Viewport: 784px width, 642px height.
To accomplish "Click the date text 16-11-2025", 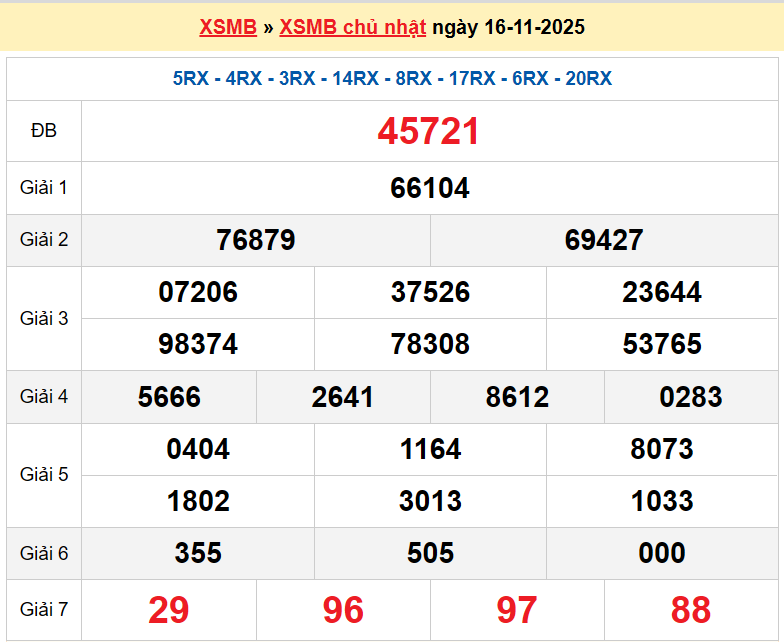I will [x=534, y=27].
